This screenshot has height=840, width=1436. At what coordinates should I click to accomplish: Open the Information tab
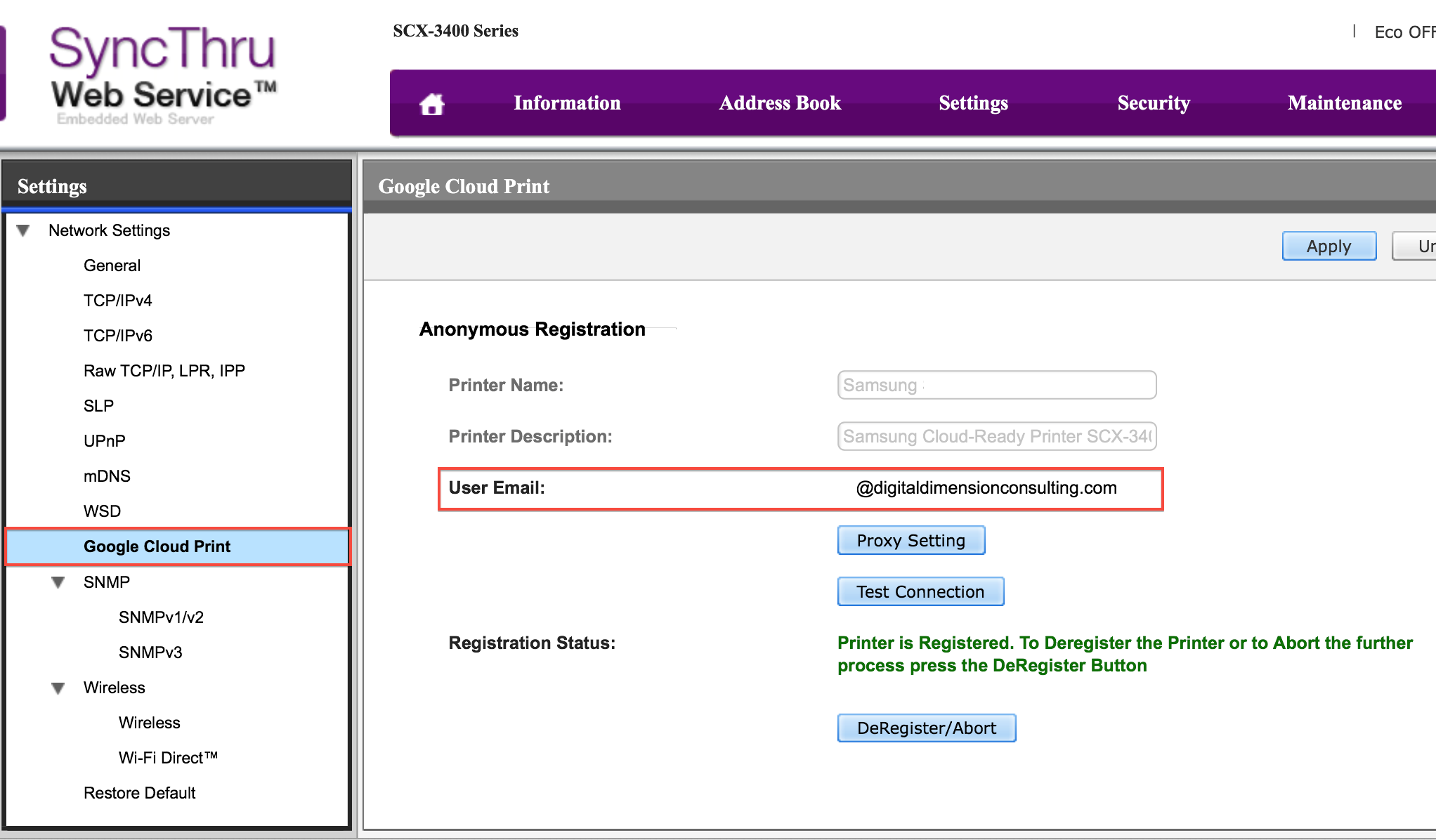[567, 103]
